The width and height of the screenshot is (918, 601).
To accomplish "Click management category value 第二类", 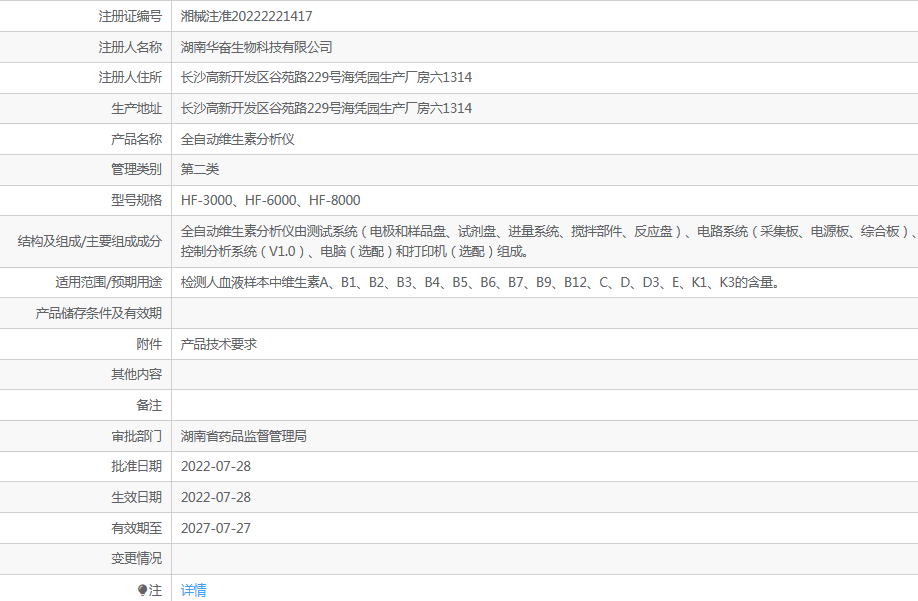I will [200, 169].
